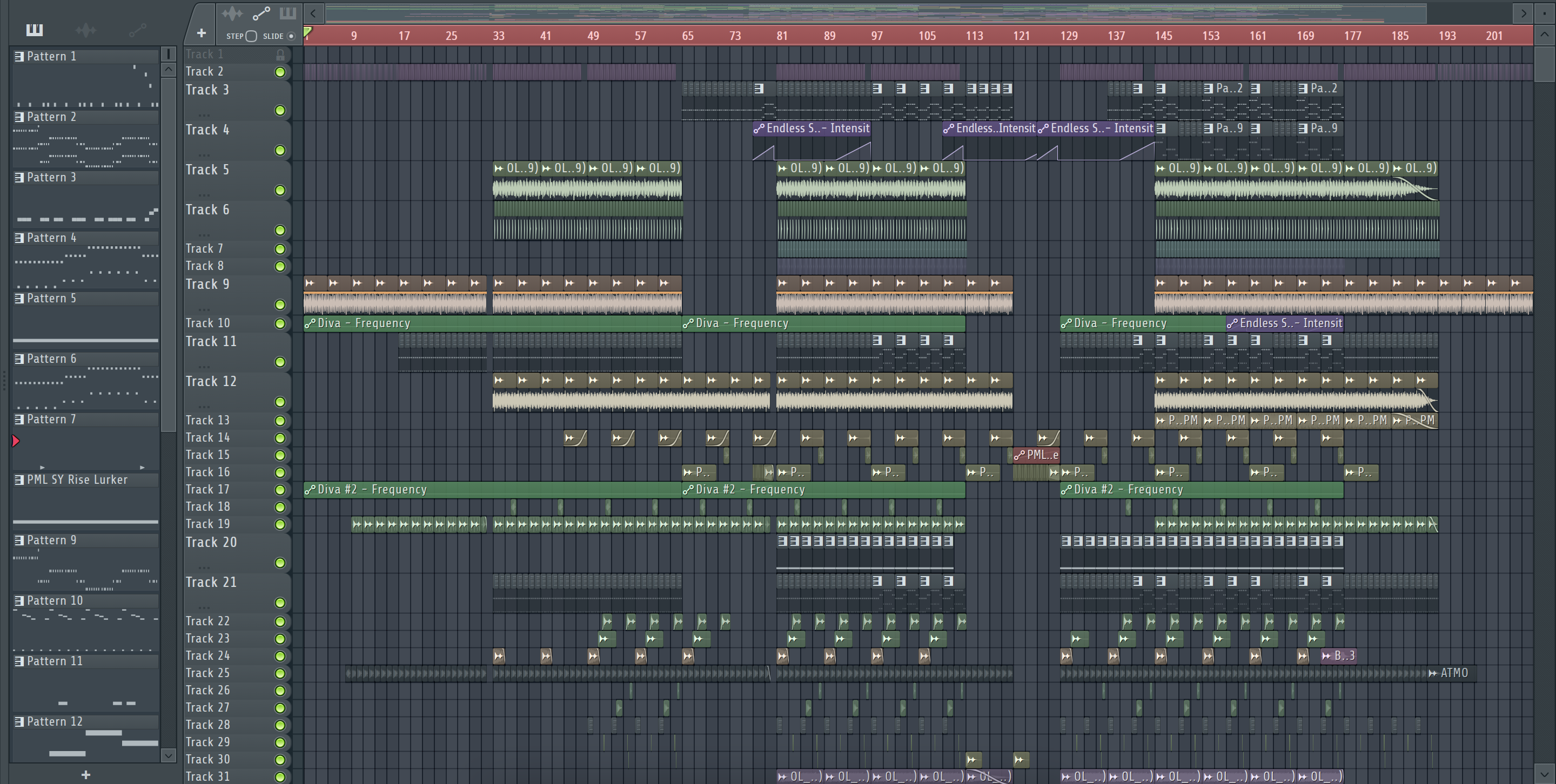Image resolution: width=1556 pixels, height=784 pixels.
Task: Select the Track 21 header
Action: [x=237, y=593]
